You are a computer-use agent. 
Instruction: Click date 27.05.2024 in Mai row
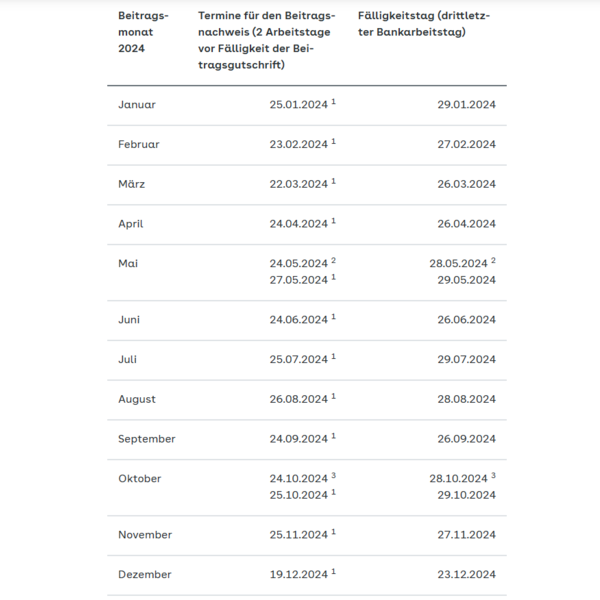pos(298,280)
